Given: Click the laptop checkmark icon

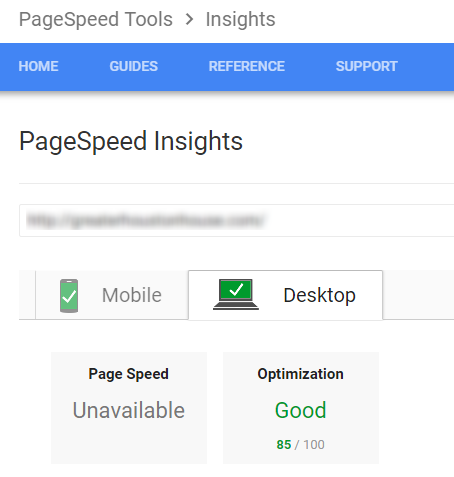Looking at the screenshot, I should [236, 294].
